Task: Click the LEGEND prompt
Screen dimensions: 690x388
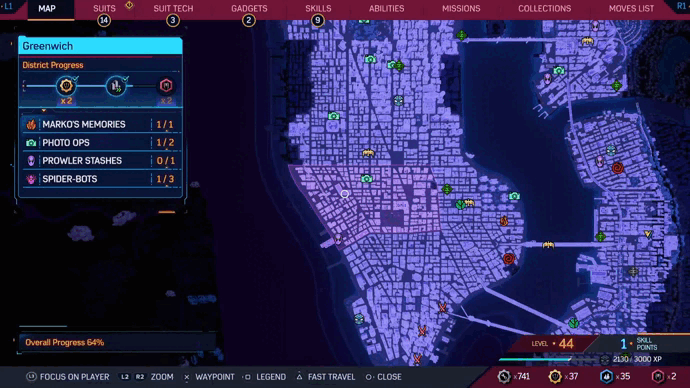Action: (x=265, y=377)
